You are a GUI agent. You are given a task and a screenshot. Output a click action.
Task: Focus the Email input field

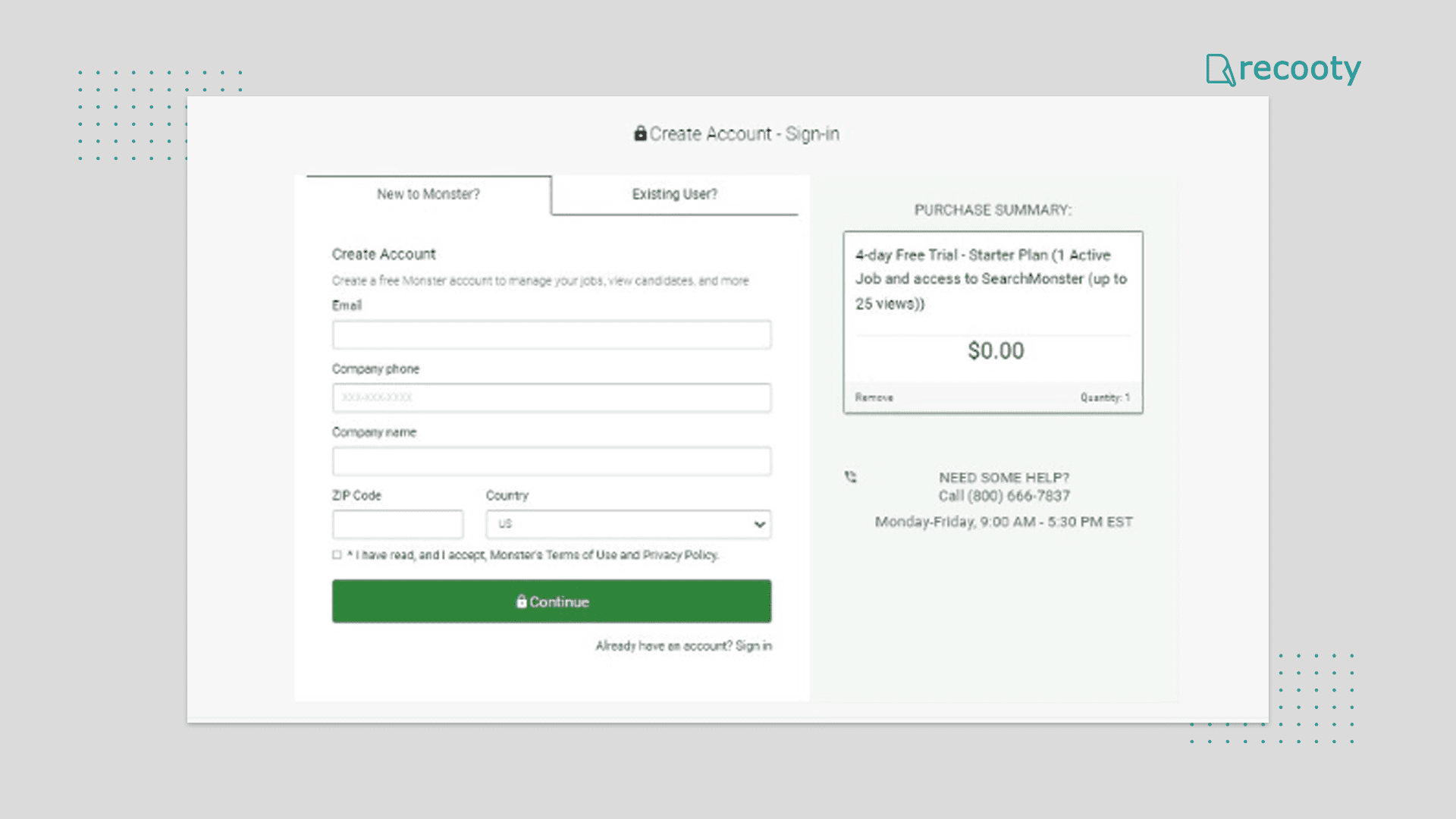pos(551,334)
